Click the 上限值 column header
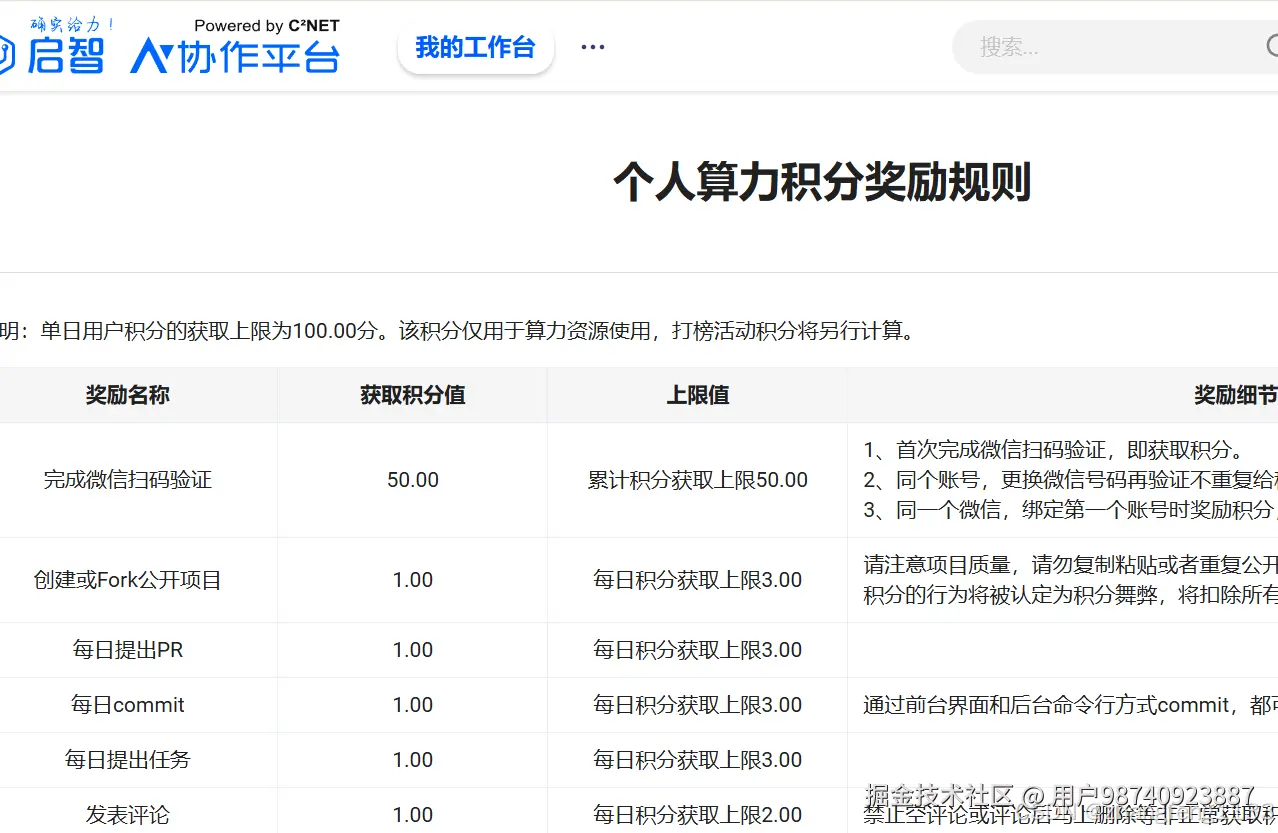1278x833 pixels. (x=698, y=395)
